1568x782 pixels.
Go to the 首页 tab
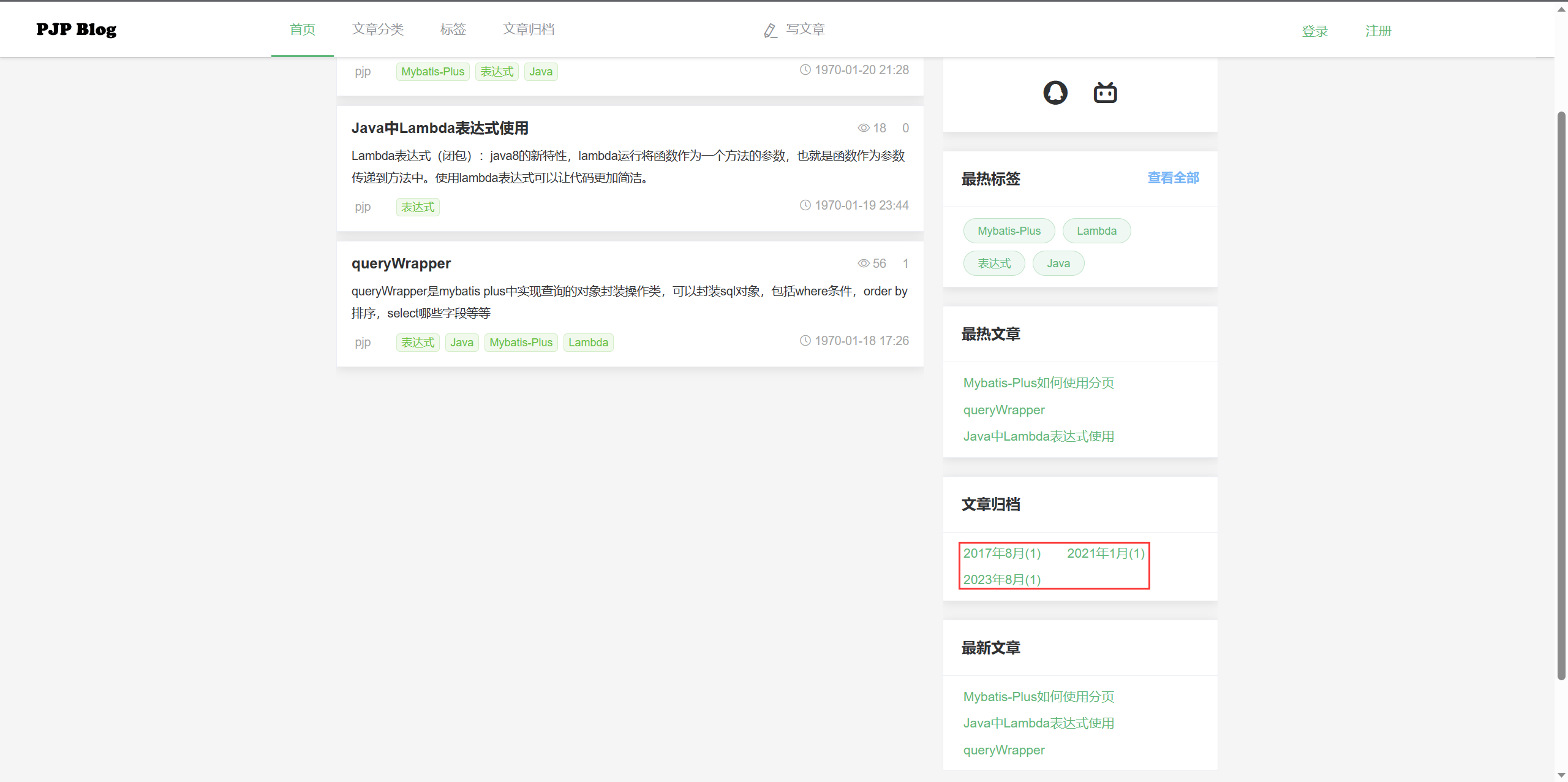click(302, 29)
